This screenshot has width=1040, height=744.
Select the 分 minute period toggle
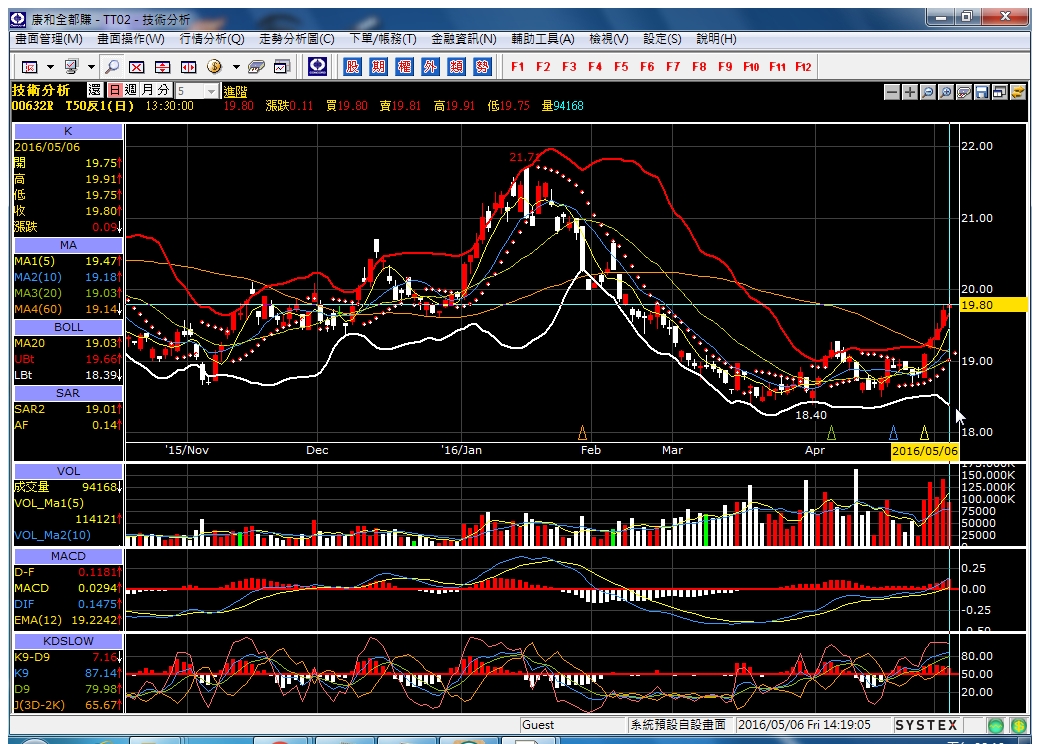pyautogui.click(x=163, y=90)
